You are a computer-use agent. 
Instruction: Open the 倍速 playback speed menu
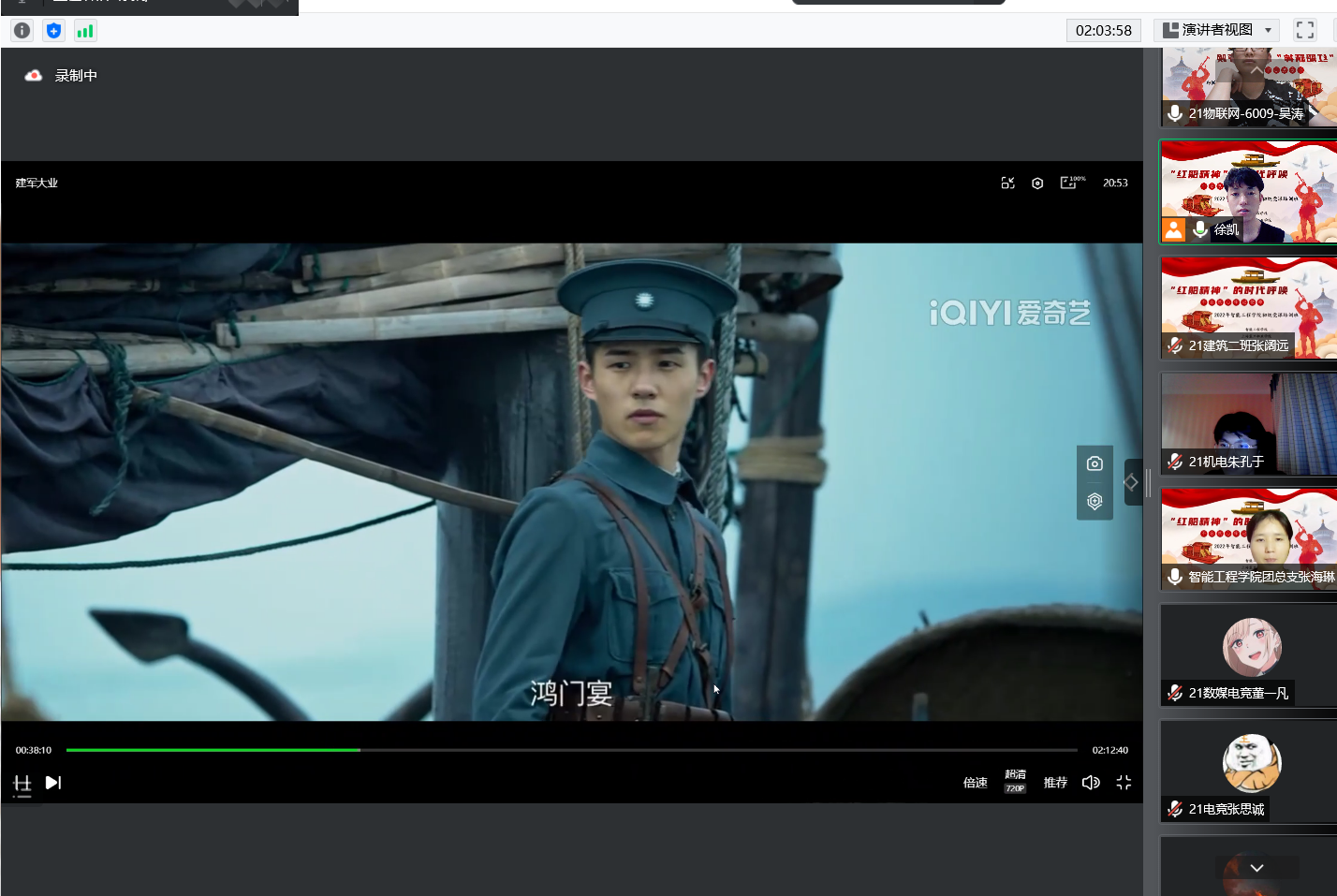(x=976, y=783)
